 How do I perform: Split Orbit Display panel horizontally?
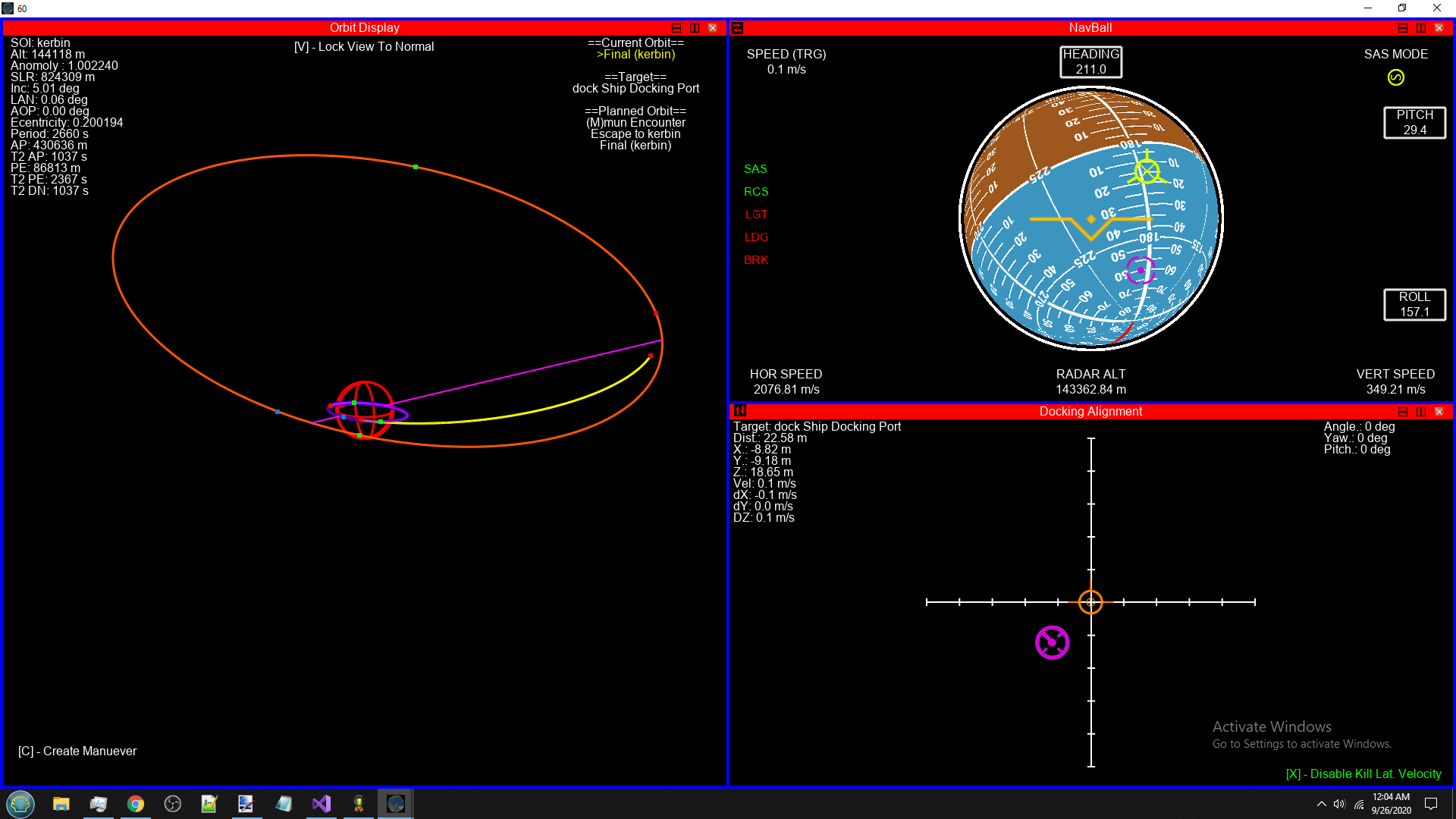click(676, 28)
